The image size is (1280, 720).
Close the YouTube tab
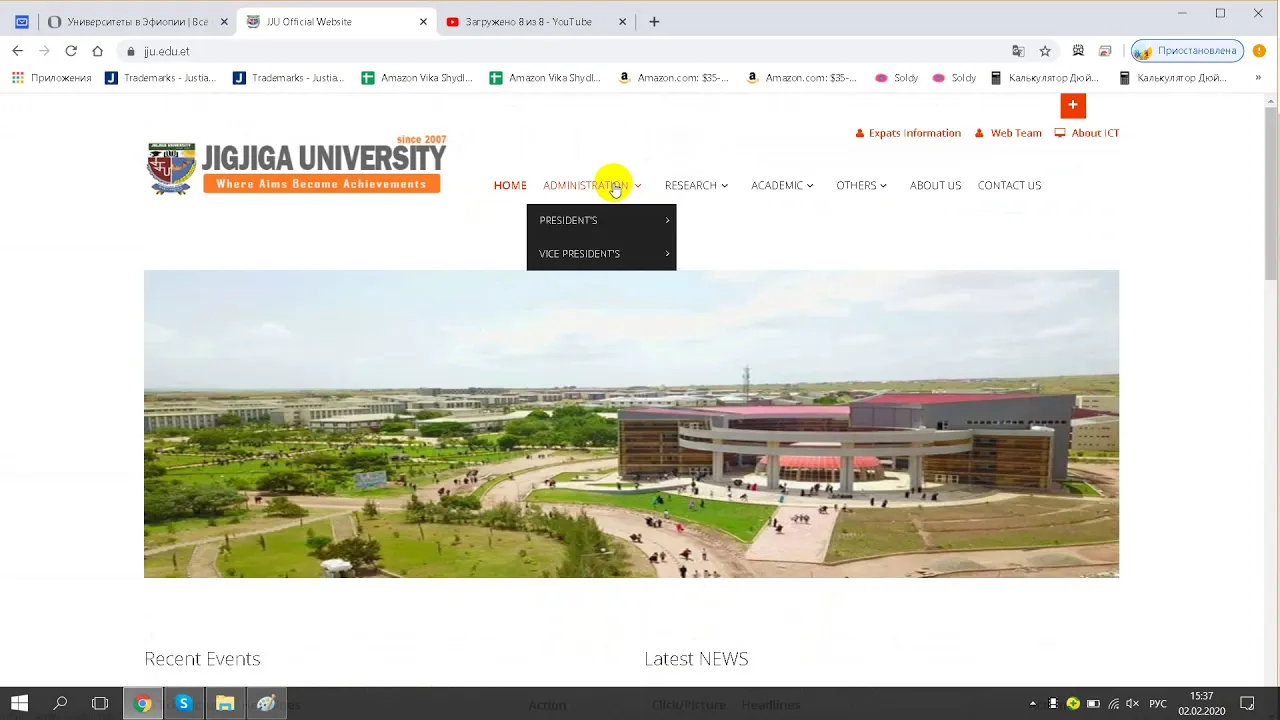pos(623,21)
